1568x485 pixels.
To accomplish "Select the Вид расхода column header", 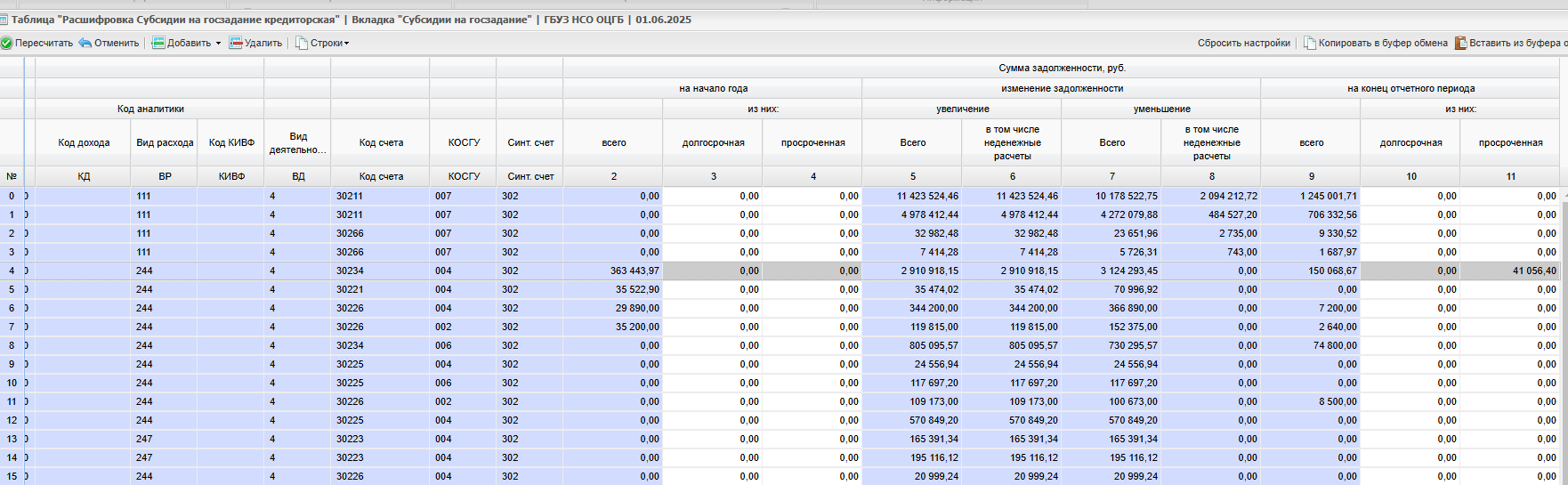I will click(165, 142).
